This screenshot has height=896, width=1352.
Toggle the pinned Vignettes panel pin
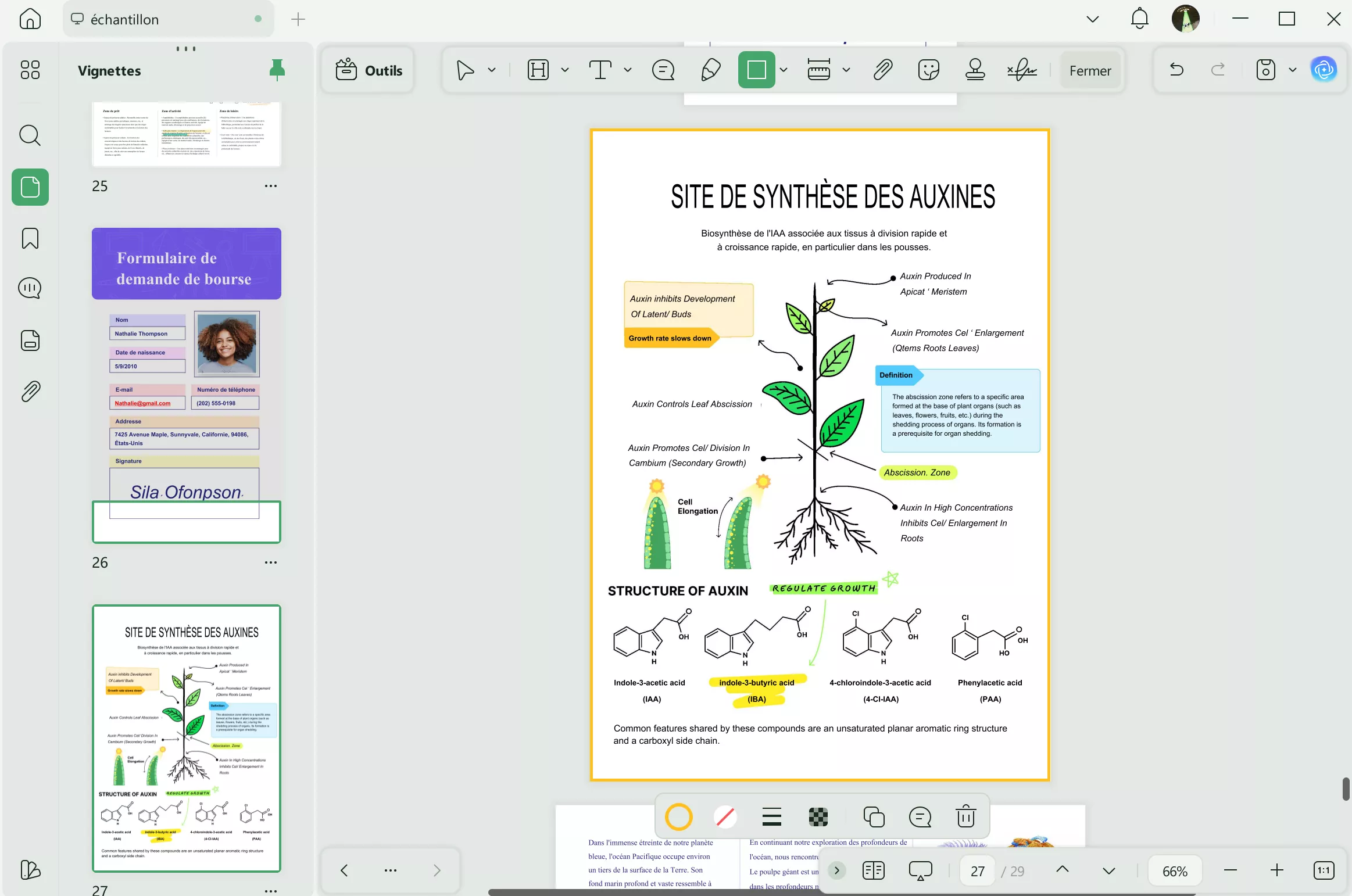(277, 70)
